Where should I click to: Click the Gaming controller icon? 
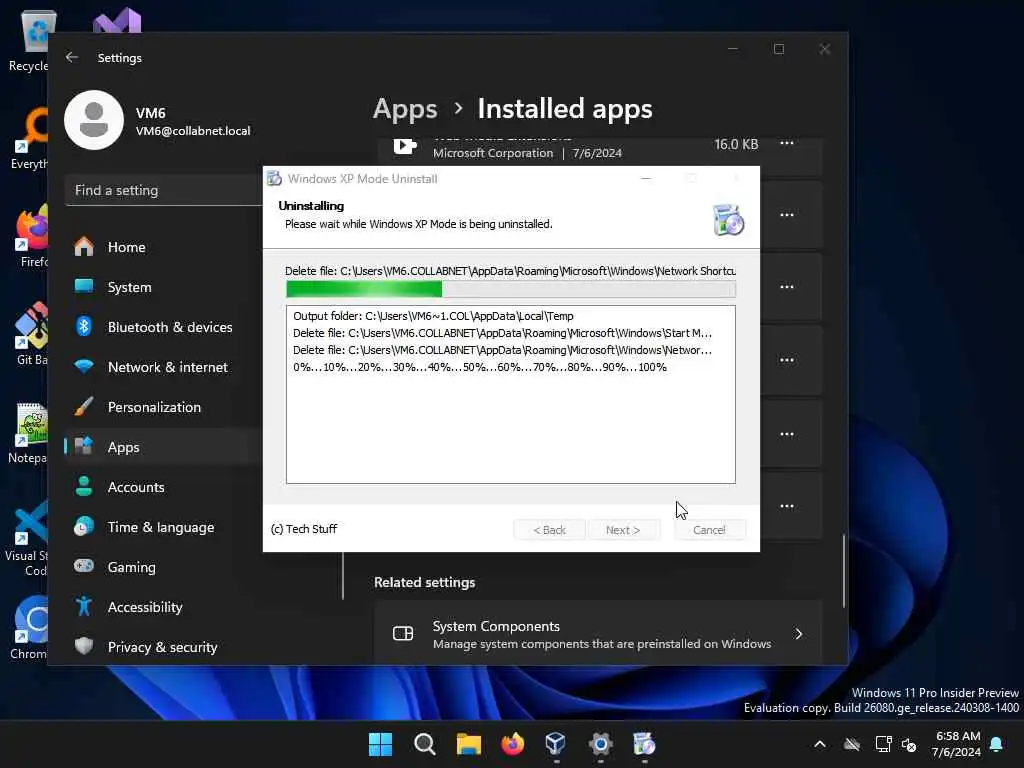click(x=84, y=566)
